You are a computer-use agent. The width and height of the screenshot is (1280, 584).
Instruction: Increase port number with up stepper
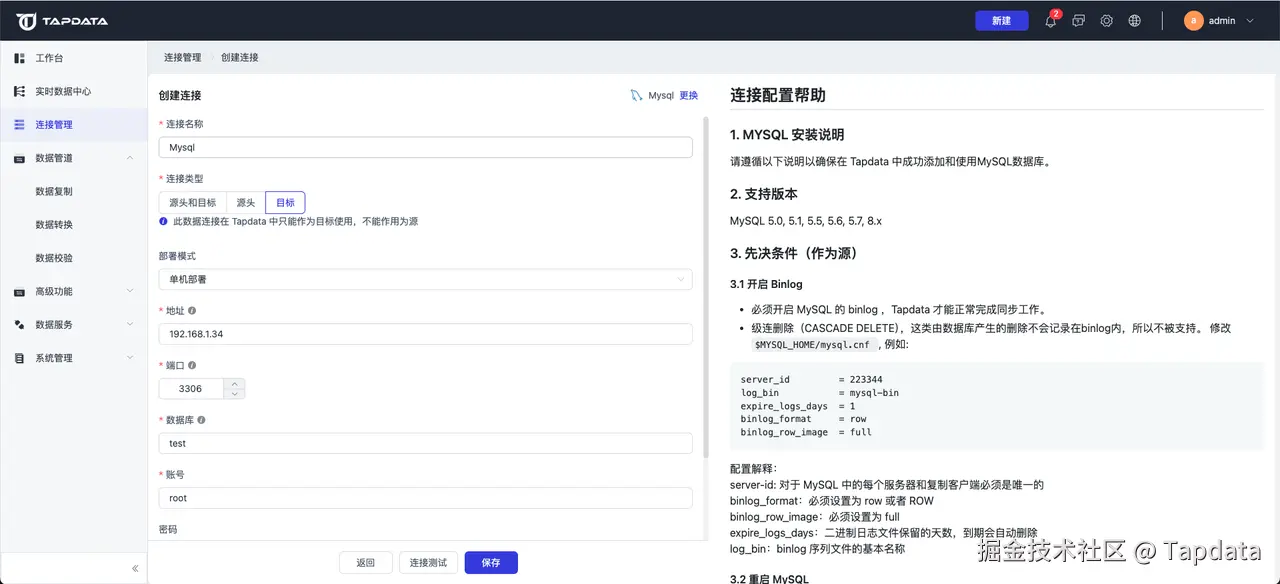coord(234,383)
